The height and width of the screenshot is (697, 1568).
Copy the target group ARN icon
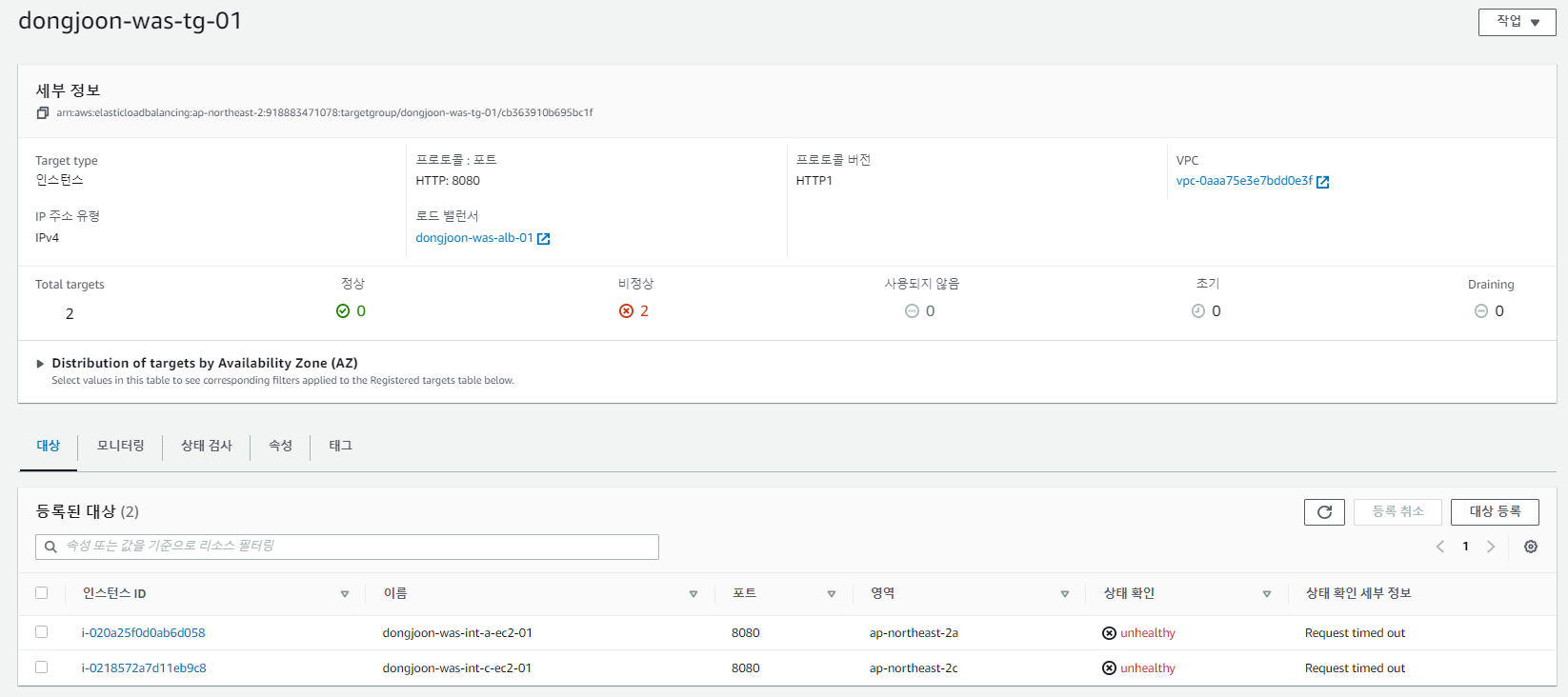42,113
